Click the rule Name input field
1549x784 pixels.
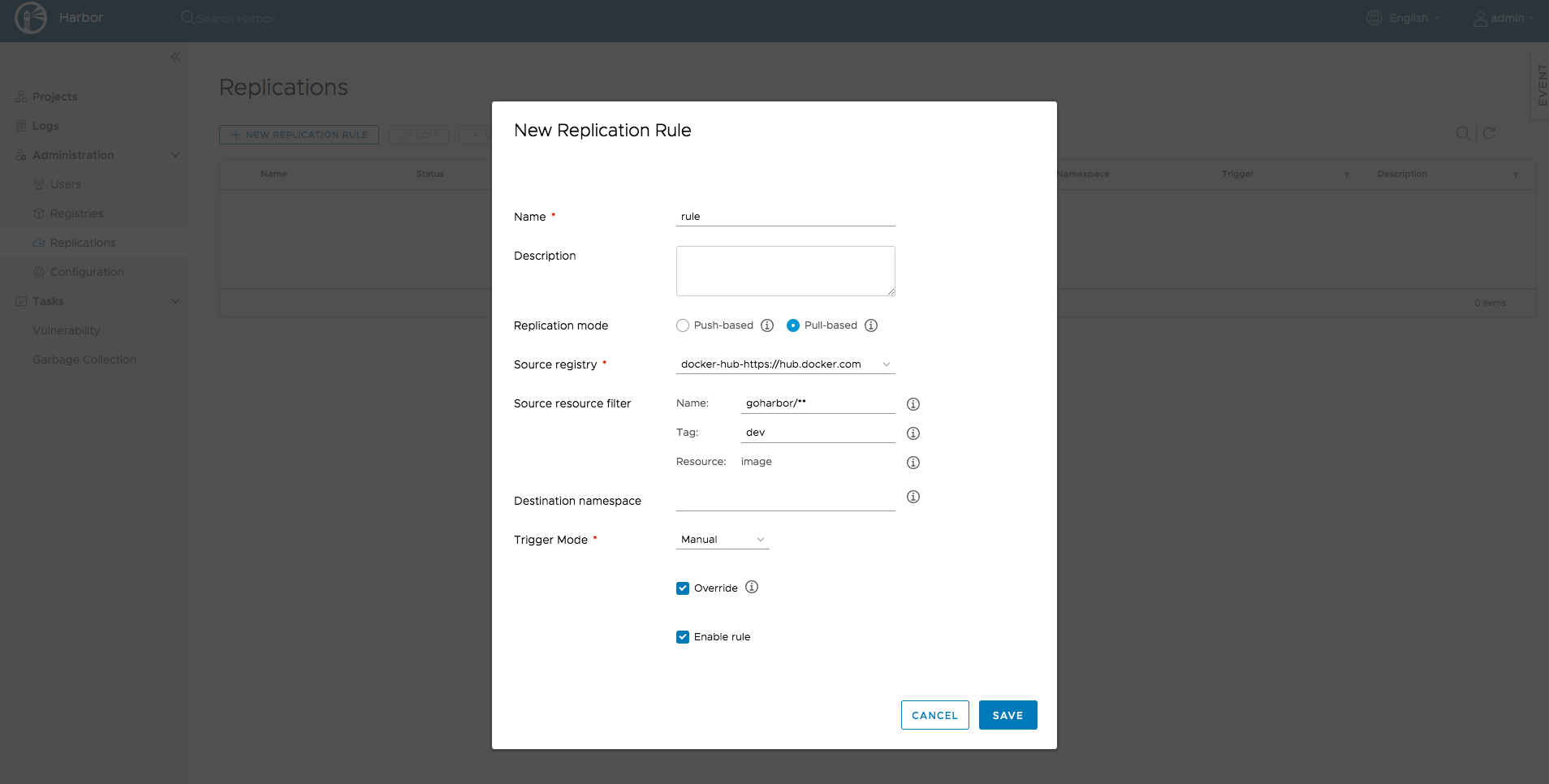785,217
